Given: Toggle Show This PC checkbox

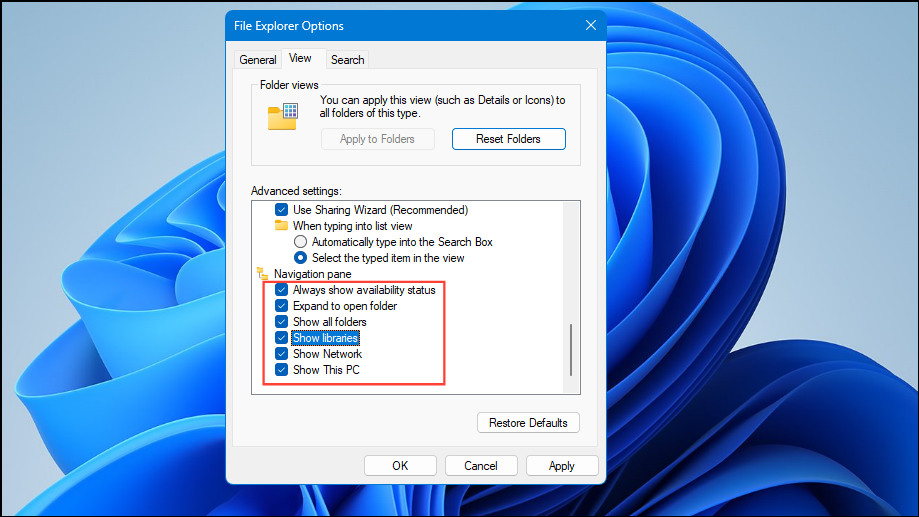Looking at the screenshot, I should pyautogui.click(x=281, y=370).
